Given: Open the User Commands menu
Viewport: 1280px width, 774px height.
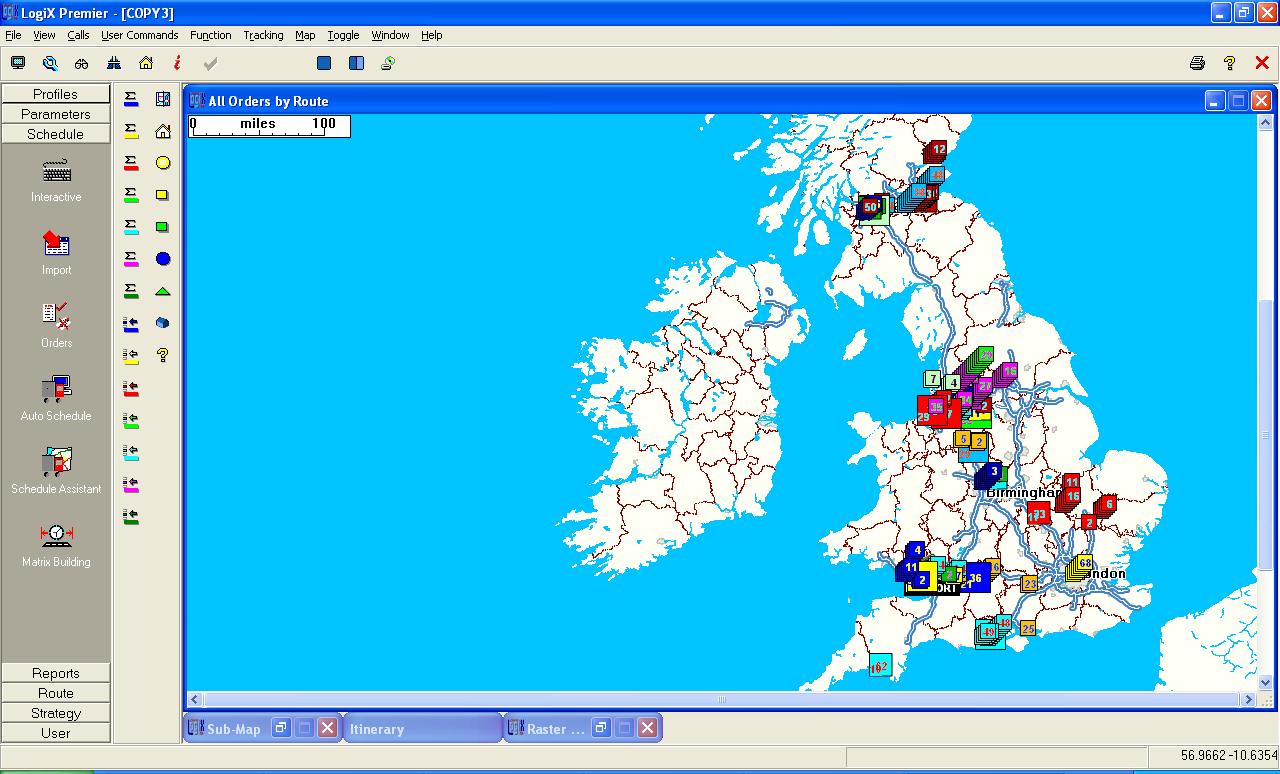Looking at the screenshot, I should tap(139, 35).
